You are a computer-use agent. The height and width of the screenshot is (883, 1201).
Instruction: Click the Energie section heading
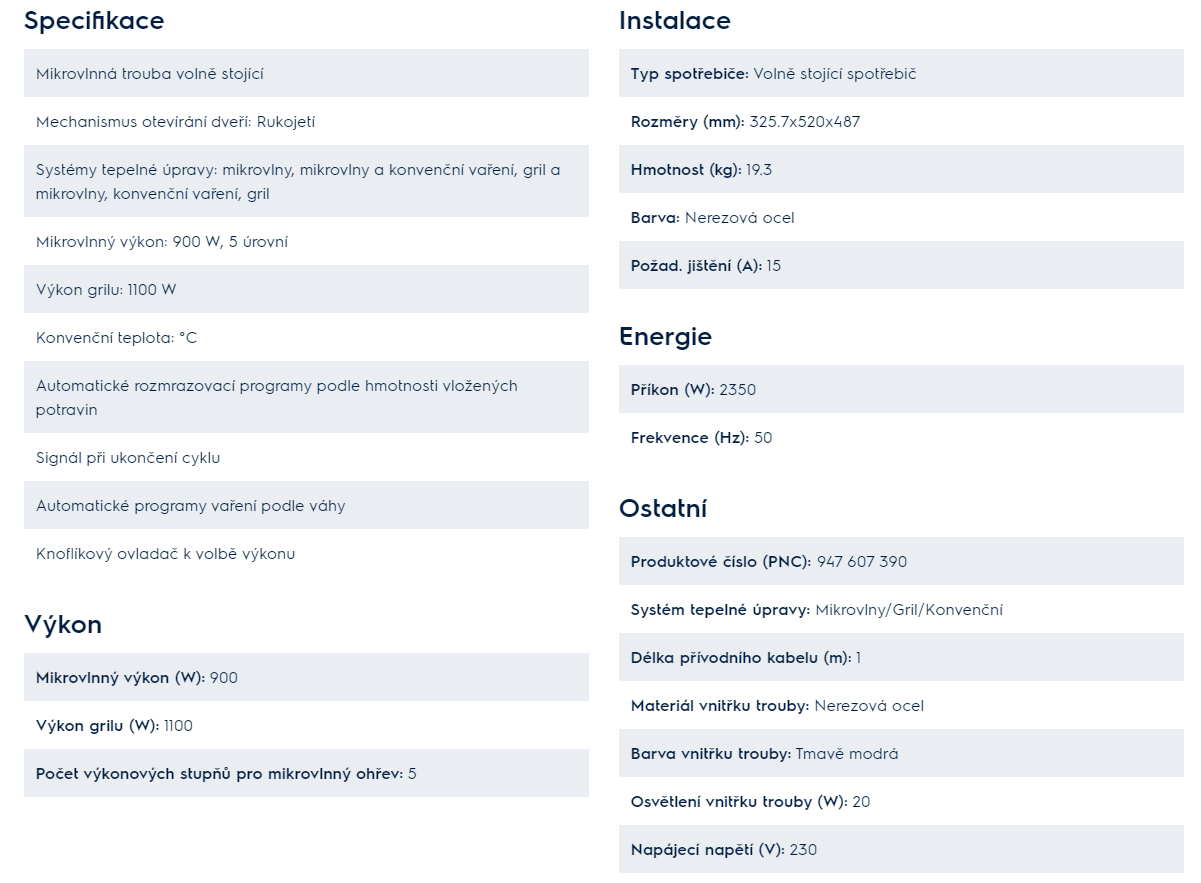665,337
